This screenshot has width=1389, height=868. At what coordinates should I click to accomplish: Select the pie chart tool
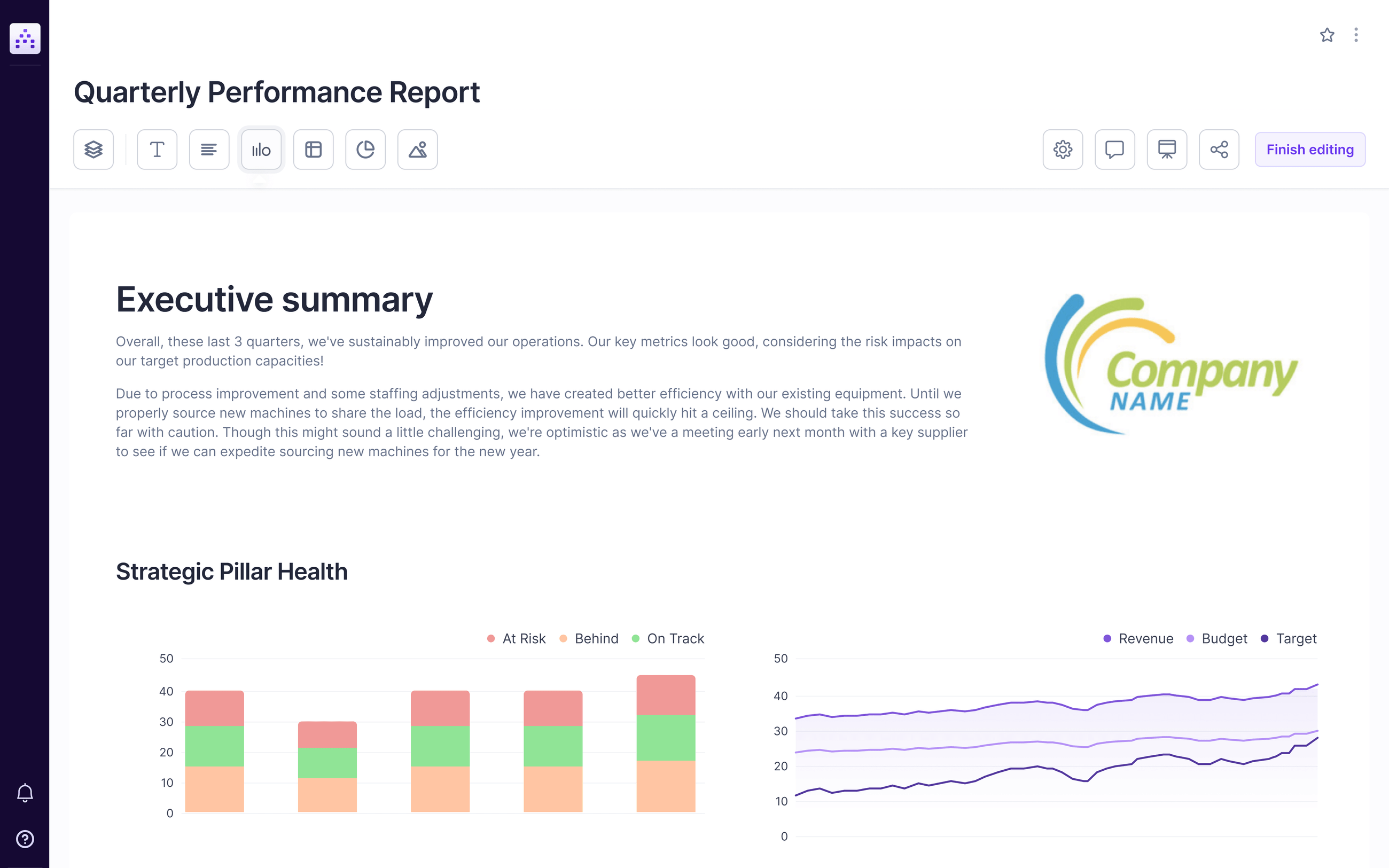coord(365,149)
